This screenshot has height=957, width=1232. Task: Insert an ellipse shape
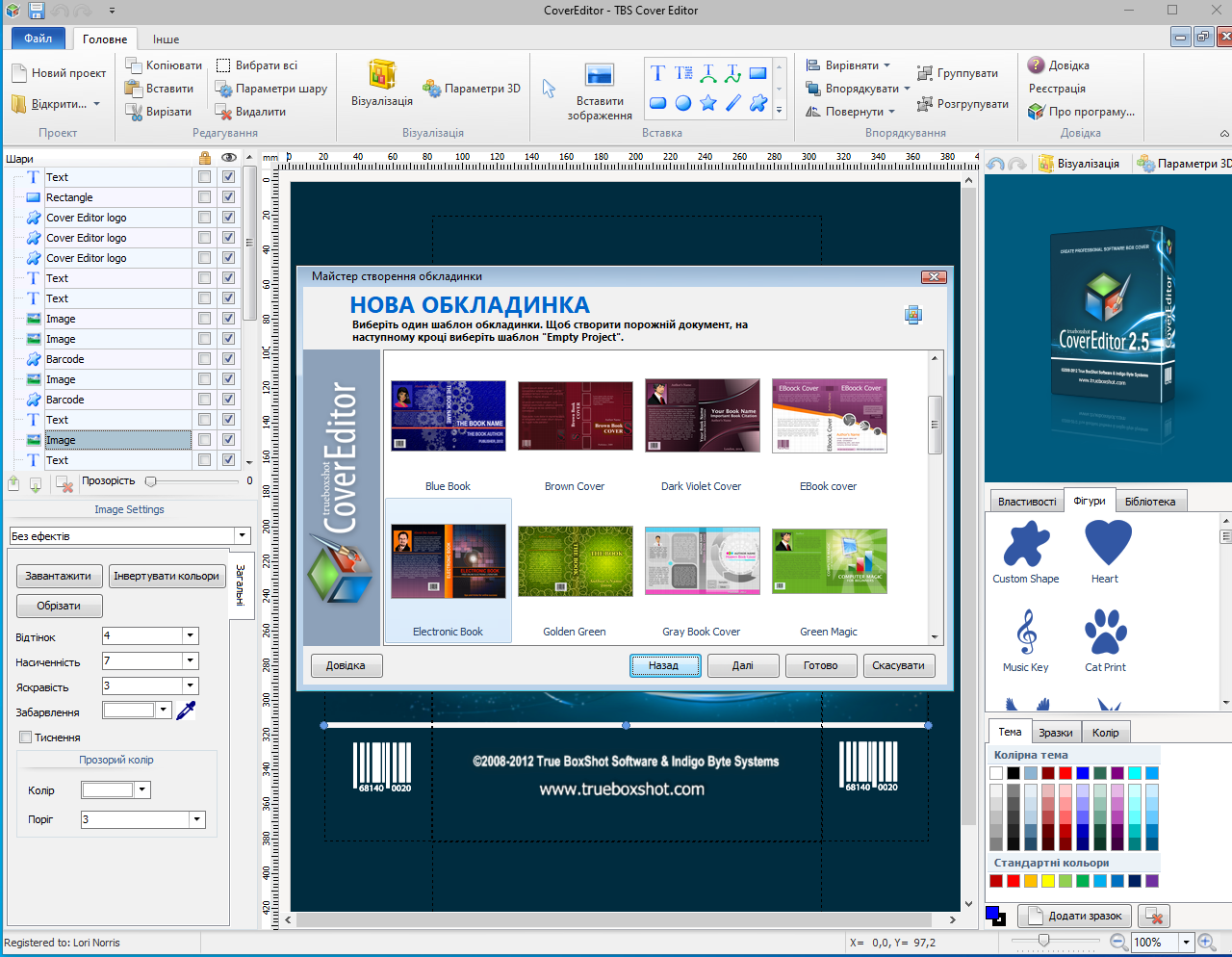coord(683,103)
